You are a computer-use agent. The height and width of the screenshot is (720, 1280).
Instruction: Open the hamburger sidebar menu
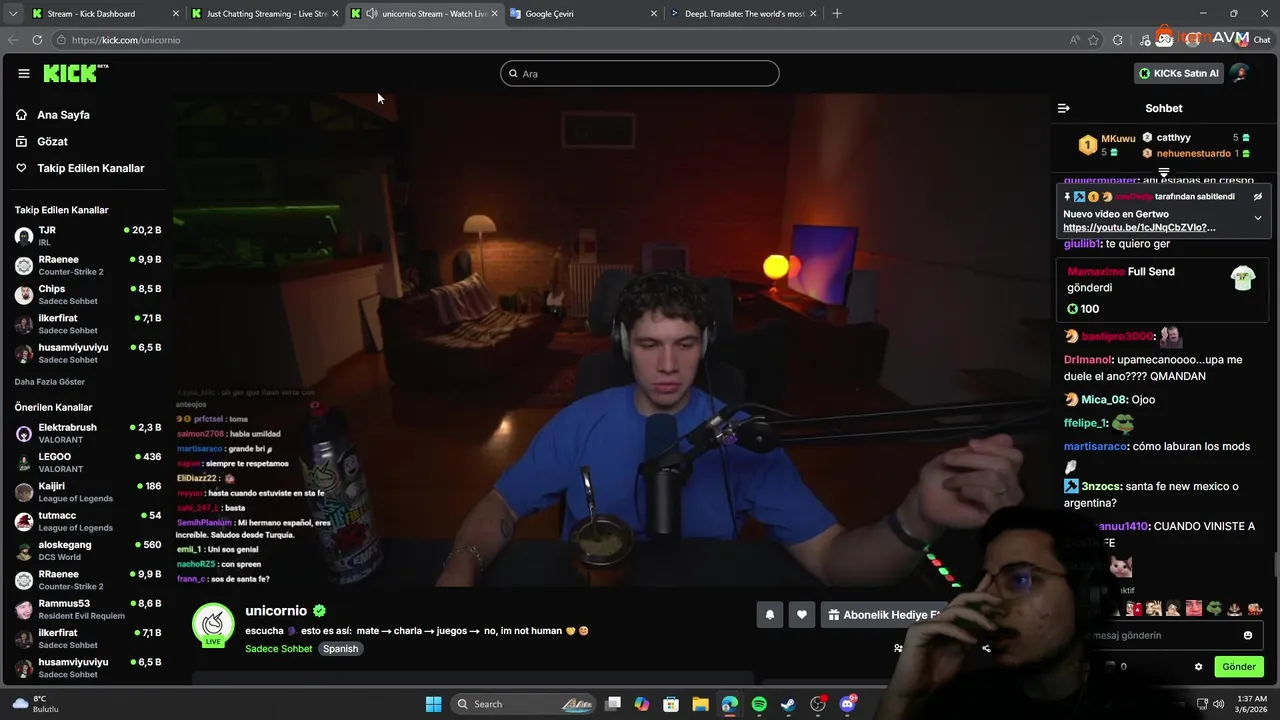coord(24,73)
